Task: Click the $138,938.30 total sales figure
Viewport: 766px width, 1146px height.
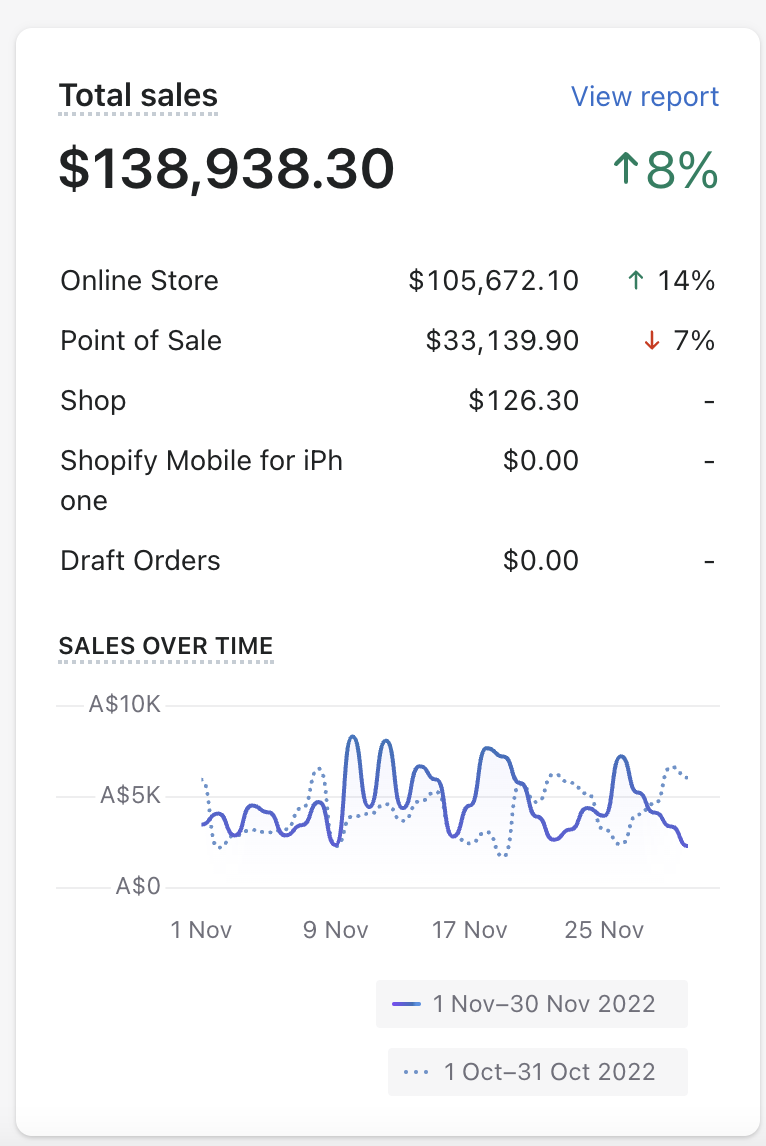Action: [x=227, y=169]
